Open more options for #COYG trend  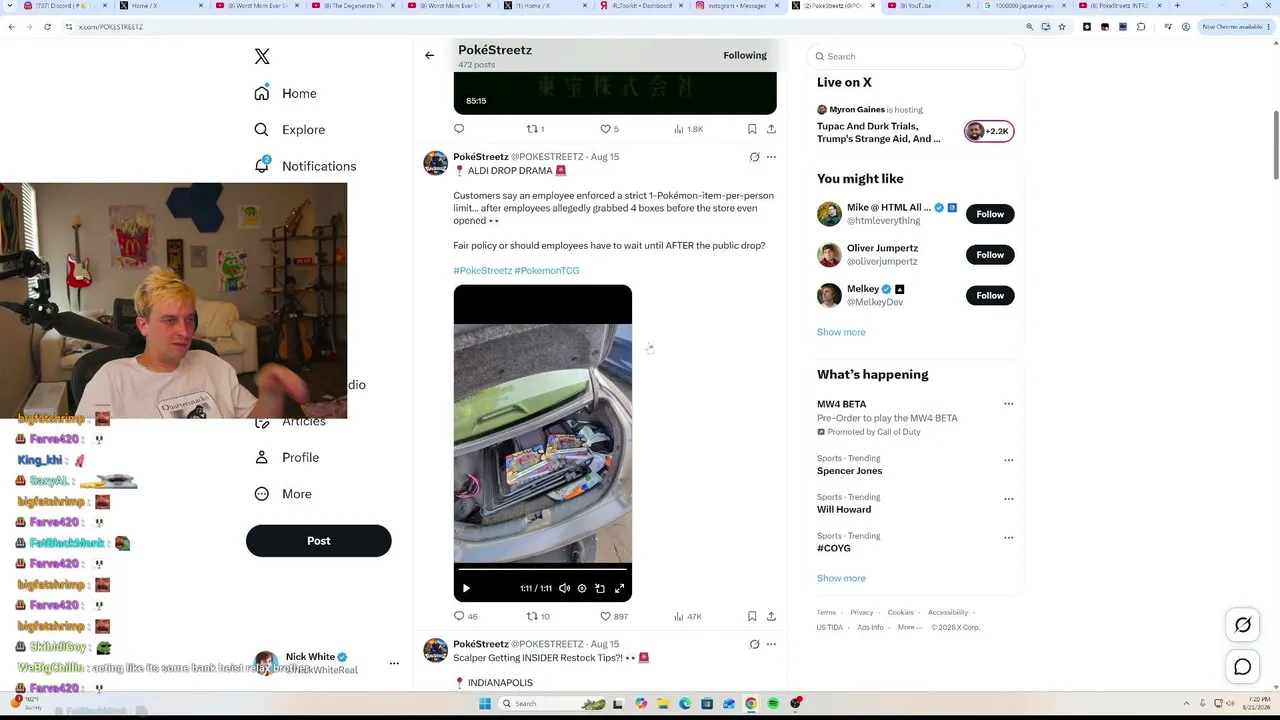(x=1008, y=537)
